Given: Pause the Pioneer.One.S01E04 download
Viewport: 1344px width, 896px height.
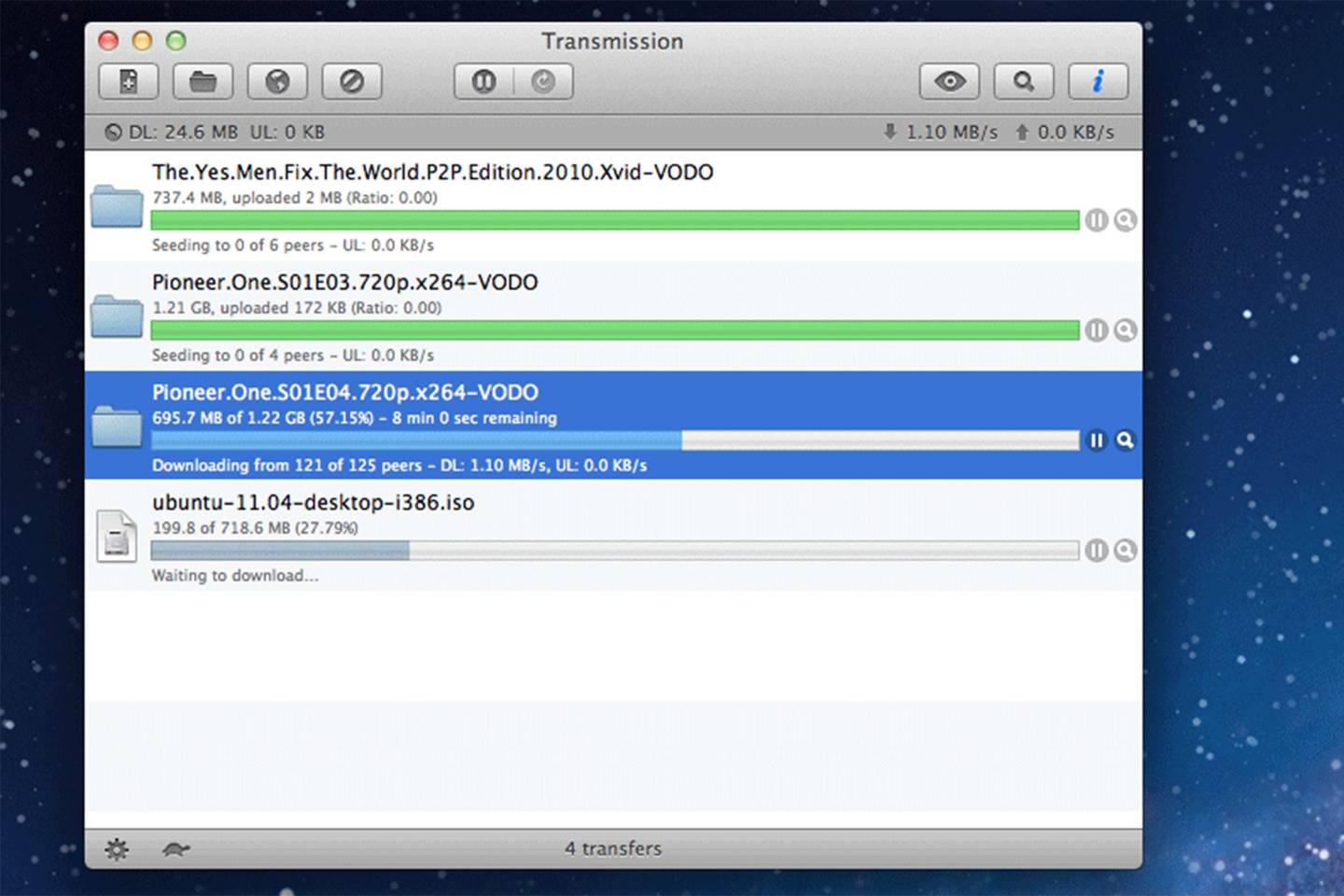Looking at the screenshot, I should pyautogui.click(x=1097, y=441).
